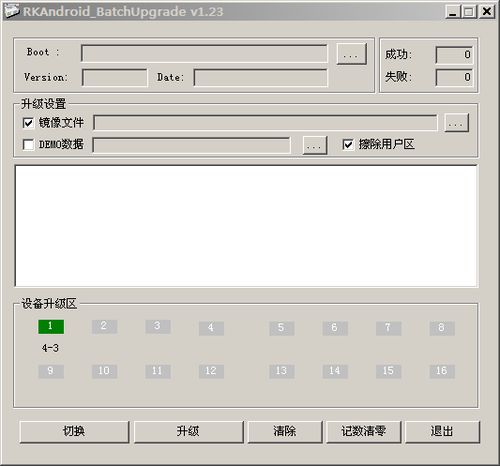Select device slot 3
The width and height of the screenshot is (500, 466).
tap(158, 327)
